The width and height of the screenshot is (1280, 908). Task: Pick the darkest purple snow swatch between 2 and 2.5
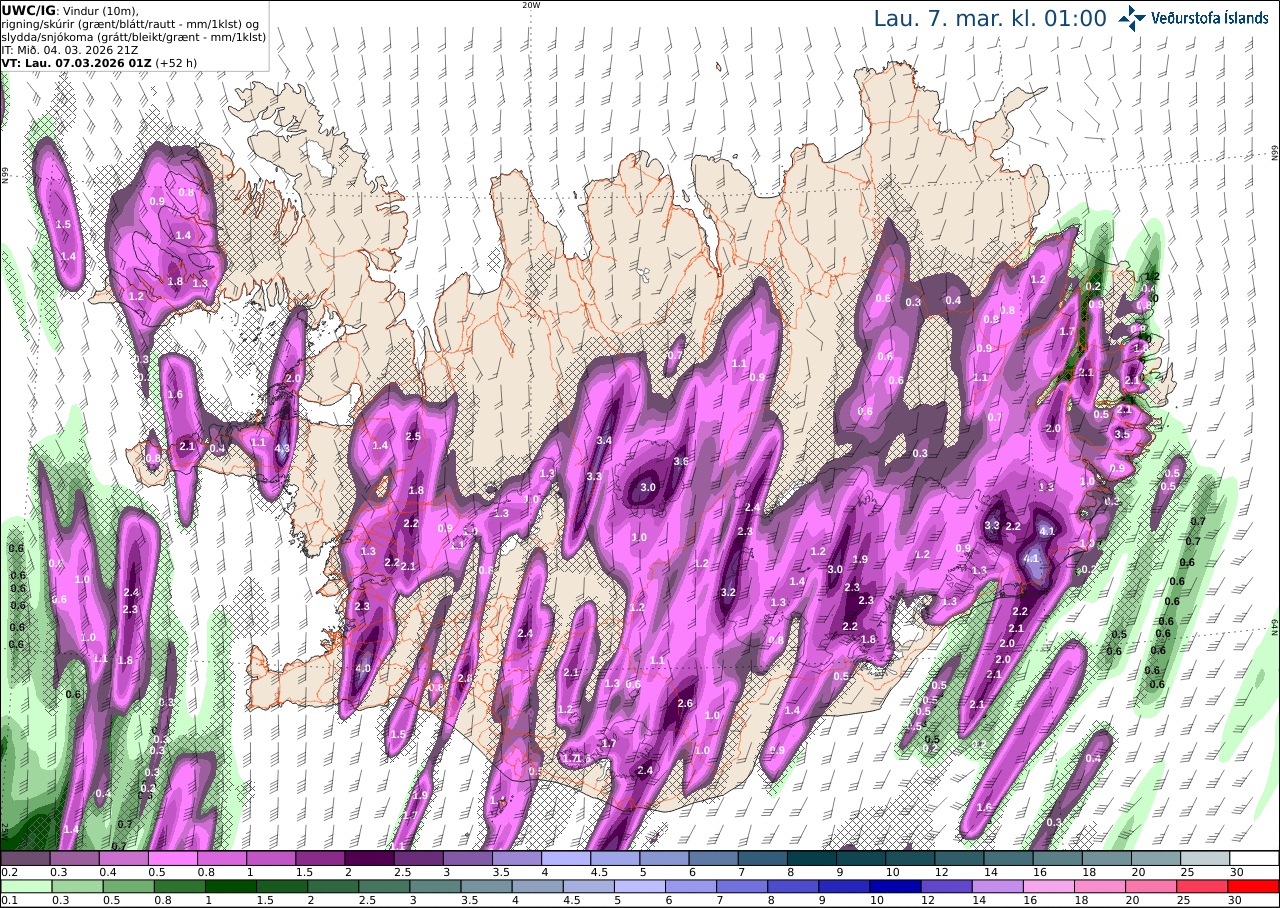pos(369,858)
